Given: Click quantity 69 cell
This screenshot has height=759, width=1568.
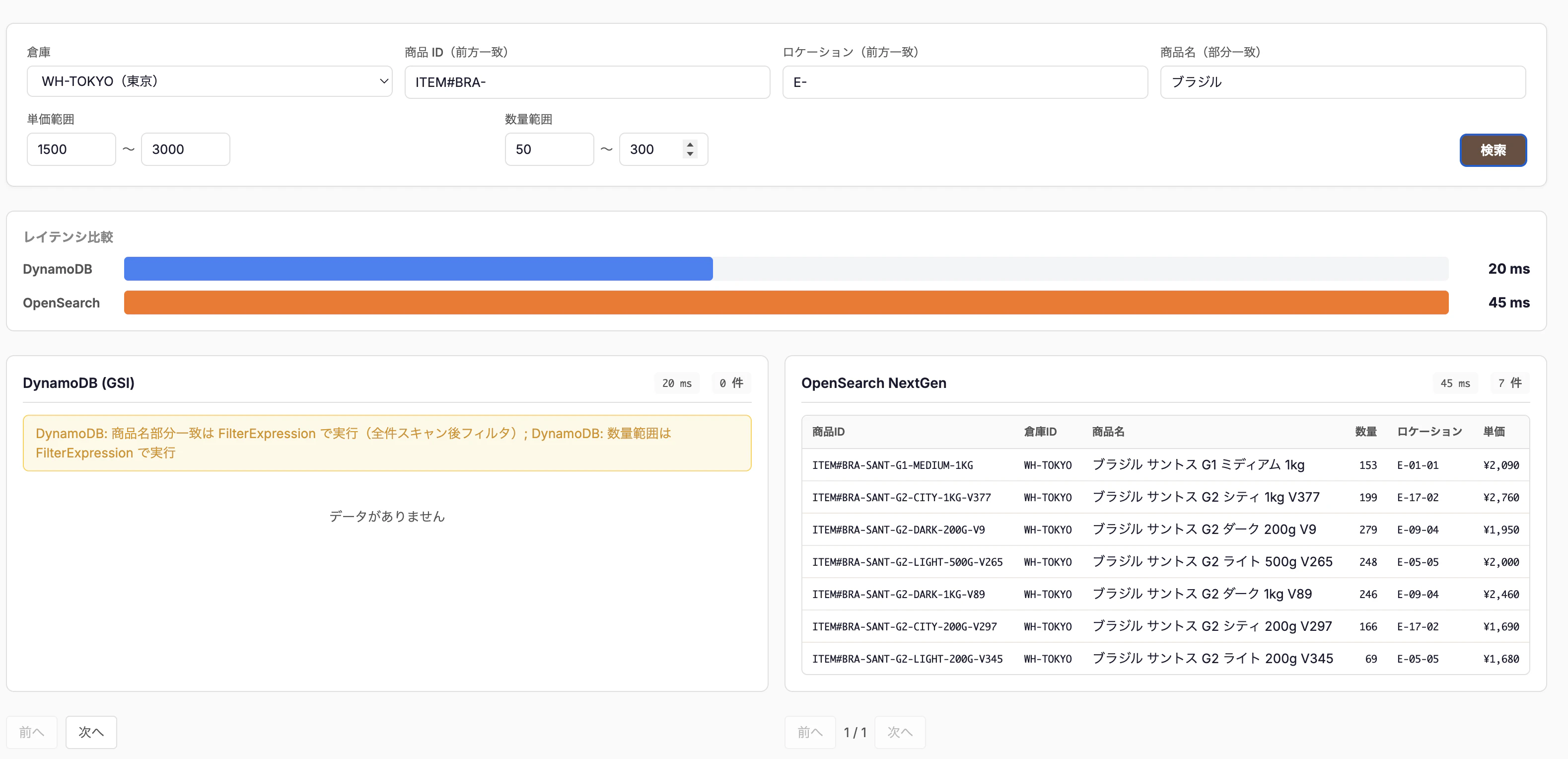Looking at the screenshot, I should [1371, 659].
